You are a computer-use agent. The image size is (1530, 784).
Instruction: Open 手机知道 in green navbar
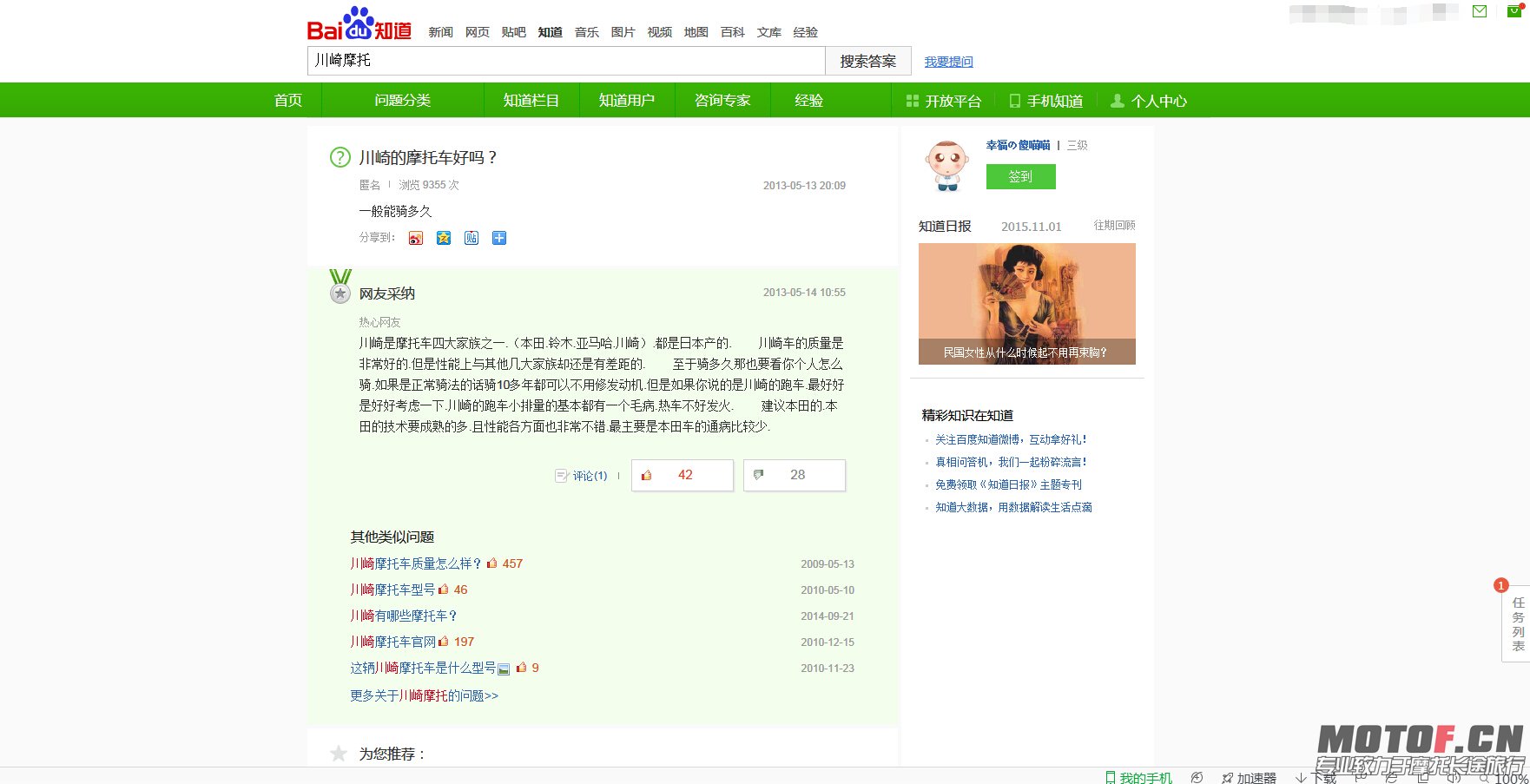tap(1046, 101)
